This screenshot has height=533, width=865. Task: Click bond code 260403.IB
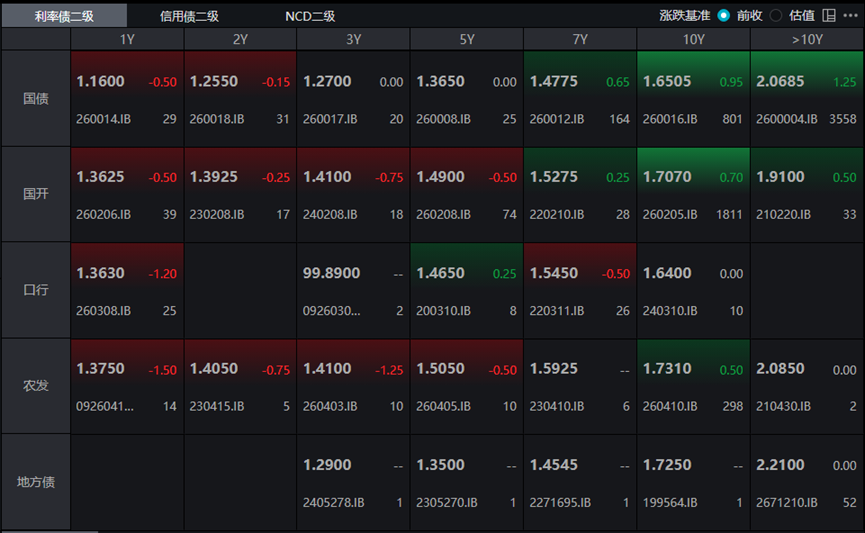pos(330,407)
